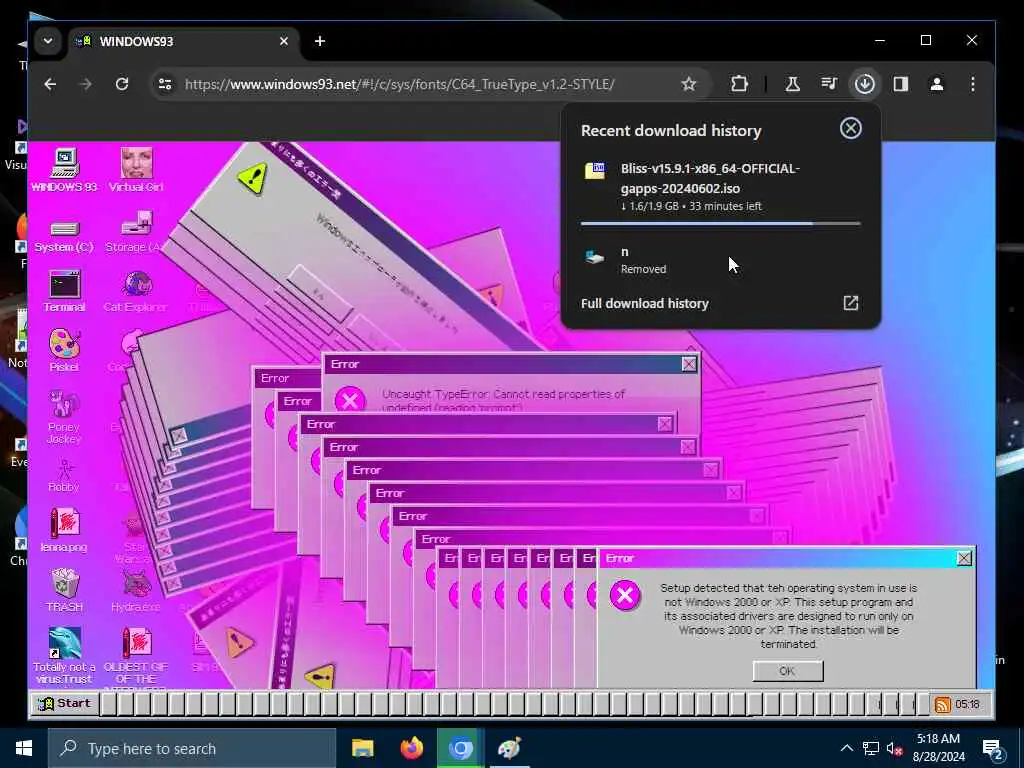1024x768 pixels.
Task: Open File Explorer from the taskbar
Action: (362, 748)
